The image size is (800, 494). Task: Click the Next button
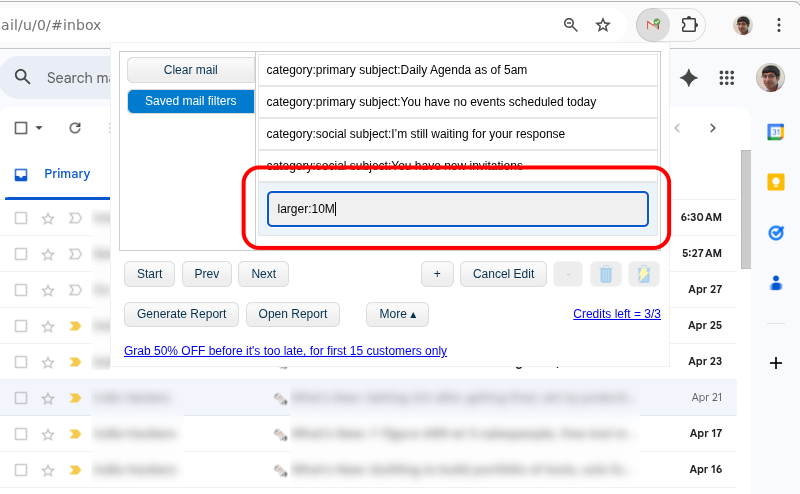pos(263,274)
